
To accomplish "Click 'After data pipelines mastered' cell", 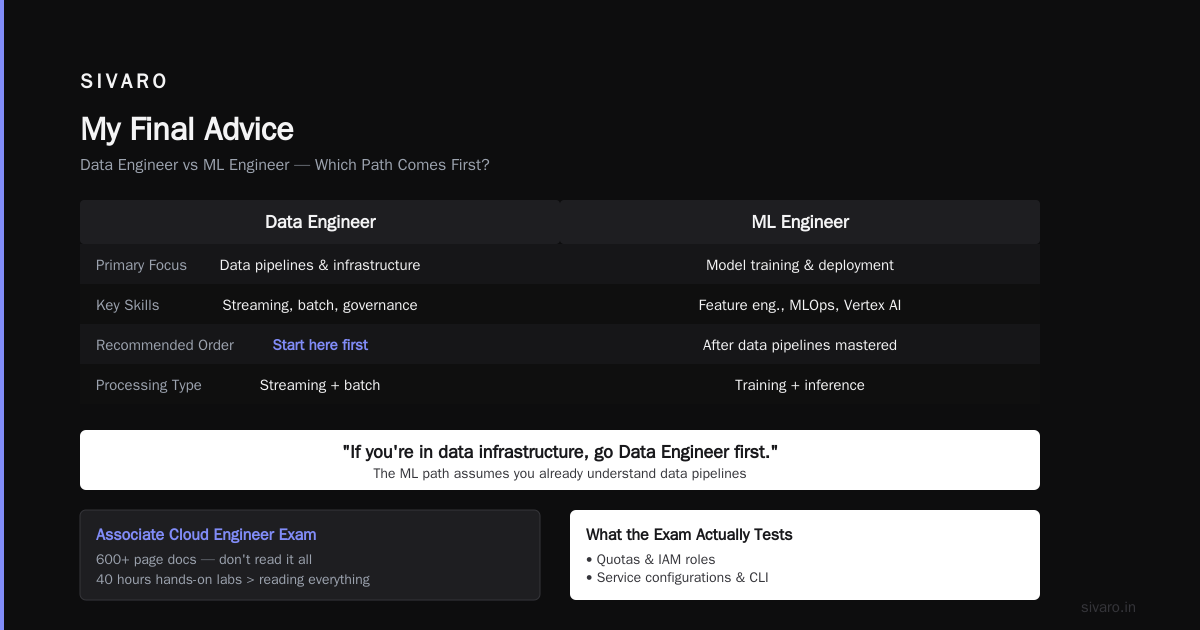I will click(800, 345).
